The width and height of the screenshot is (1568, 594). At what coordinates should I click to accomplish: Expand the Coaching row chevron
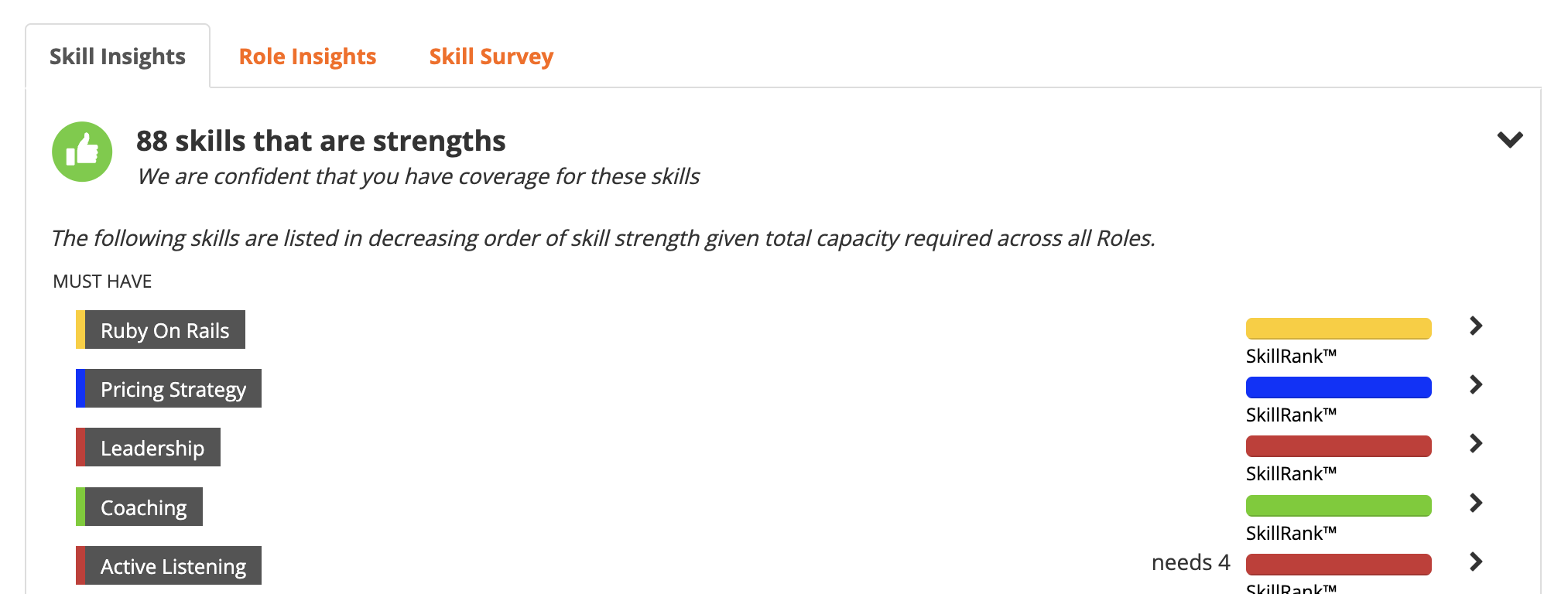click(x=1476, y=503)
